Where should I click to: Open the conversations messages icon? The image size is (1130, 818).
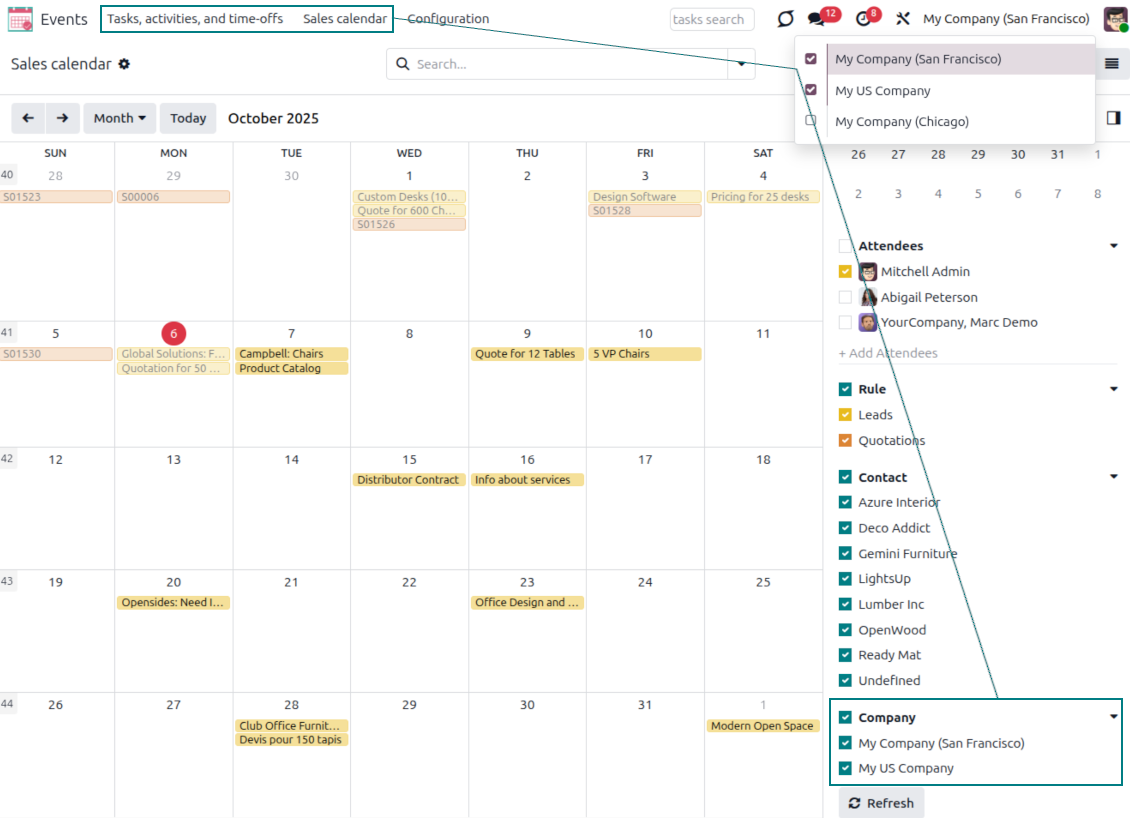(817, 19)
